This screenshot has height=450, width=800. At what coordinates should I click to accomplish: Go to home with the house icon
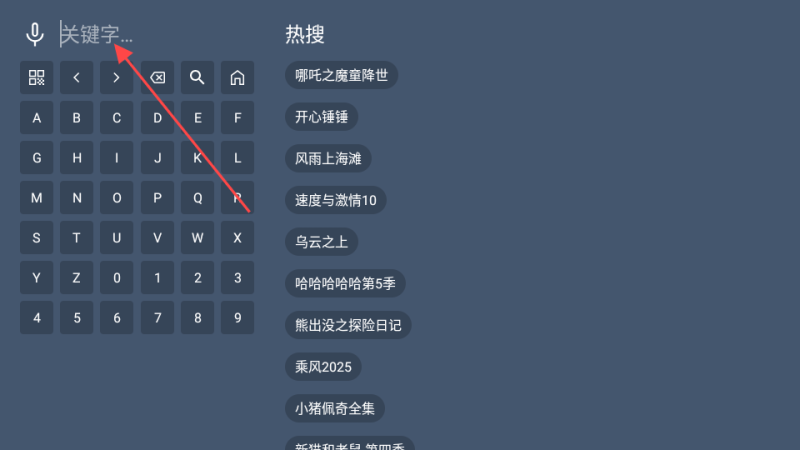[237, 78]
